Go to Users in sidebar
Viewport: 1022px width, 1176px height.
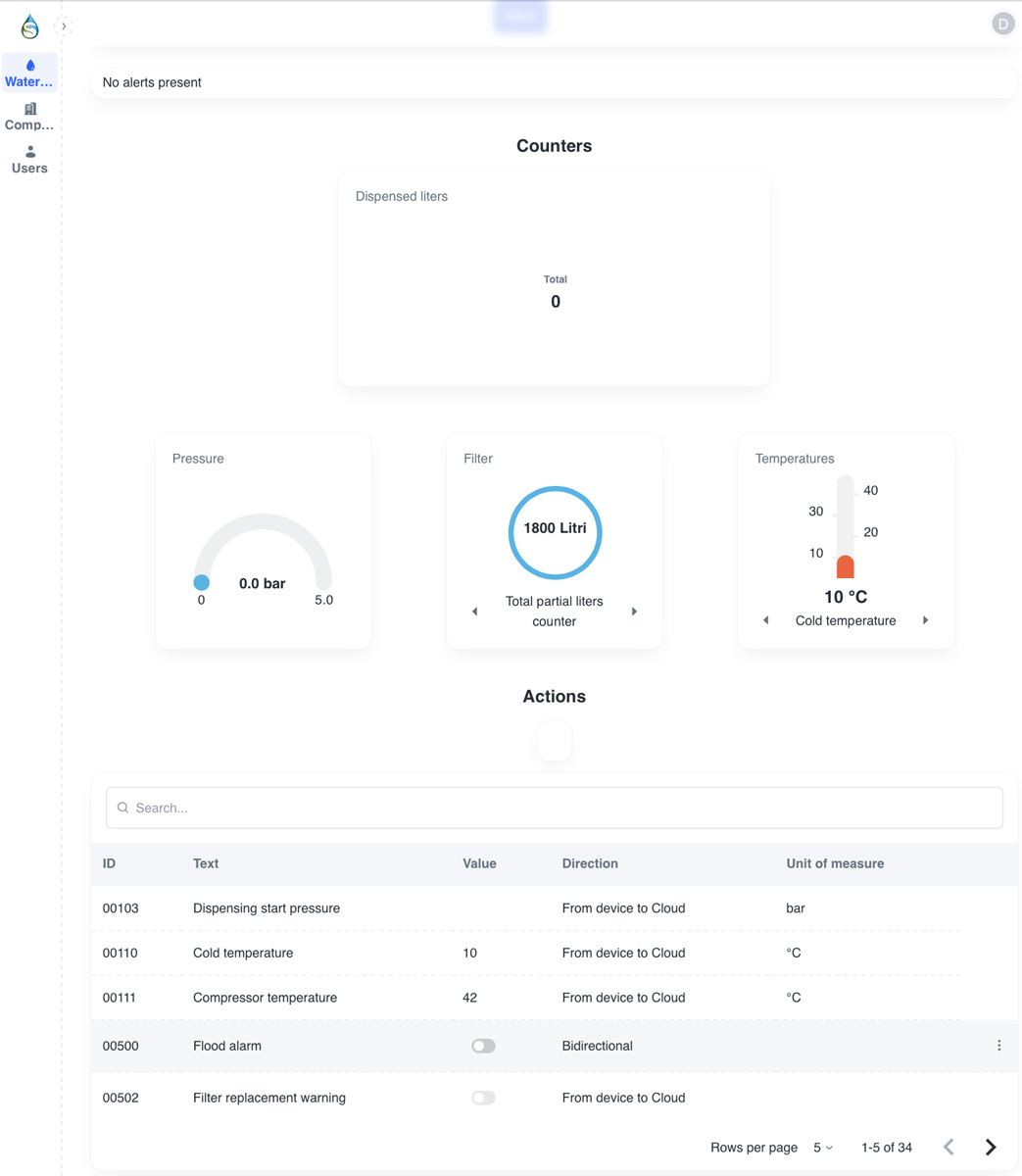click(x=29, y=160)
